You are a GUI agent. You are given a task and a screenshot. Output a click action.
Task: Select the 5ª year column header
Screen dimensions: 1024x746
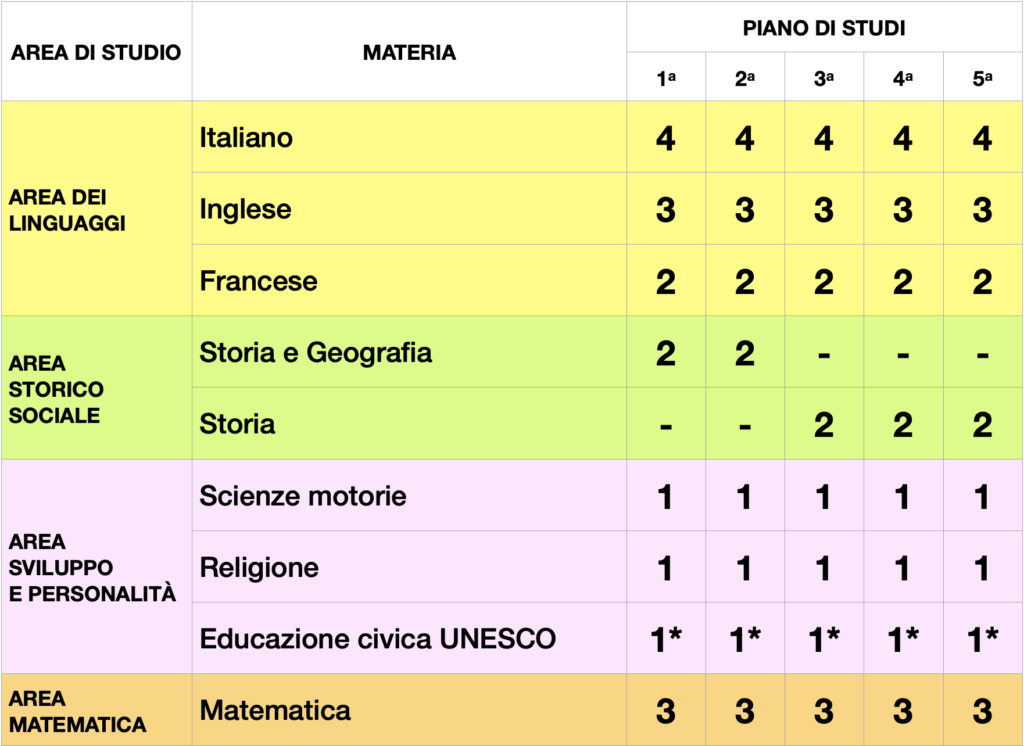[983, 77]
